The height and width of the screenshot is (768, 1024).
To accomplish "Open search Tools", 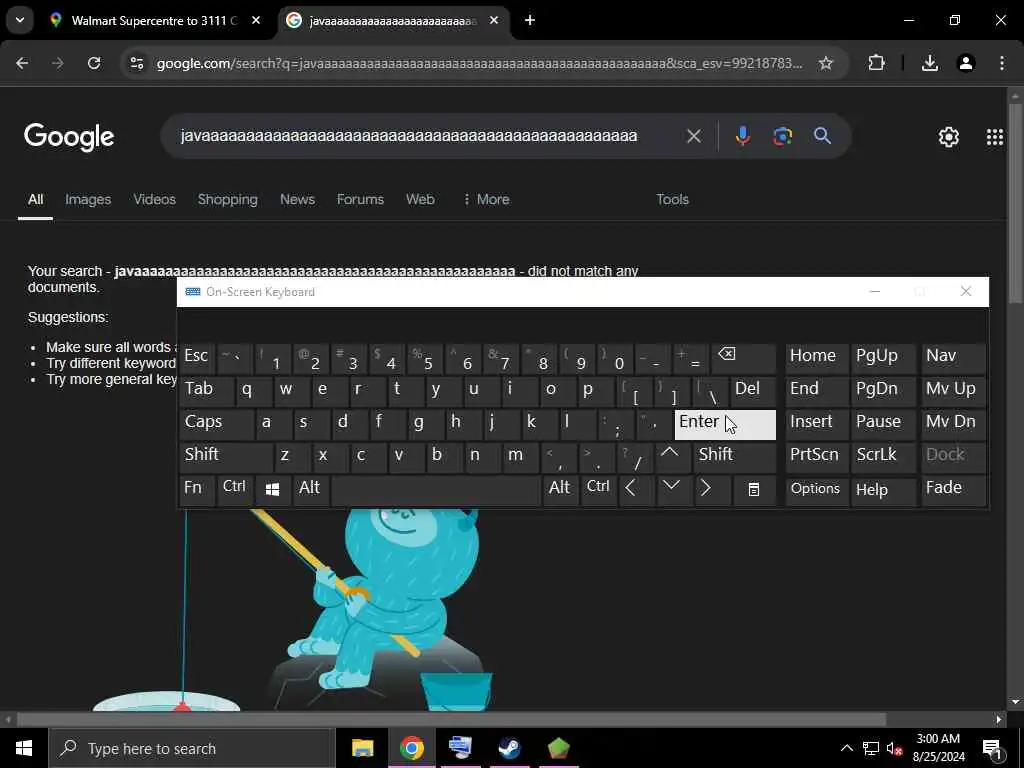I will [672, 199].
